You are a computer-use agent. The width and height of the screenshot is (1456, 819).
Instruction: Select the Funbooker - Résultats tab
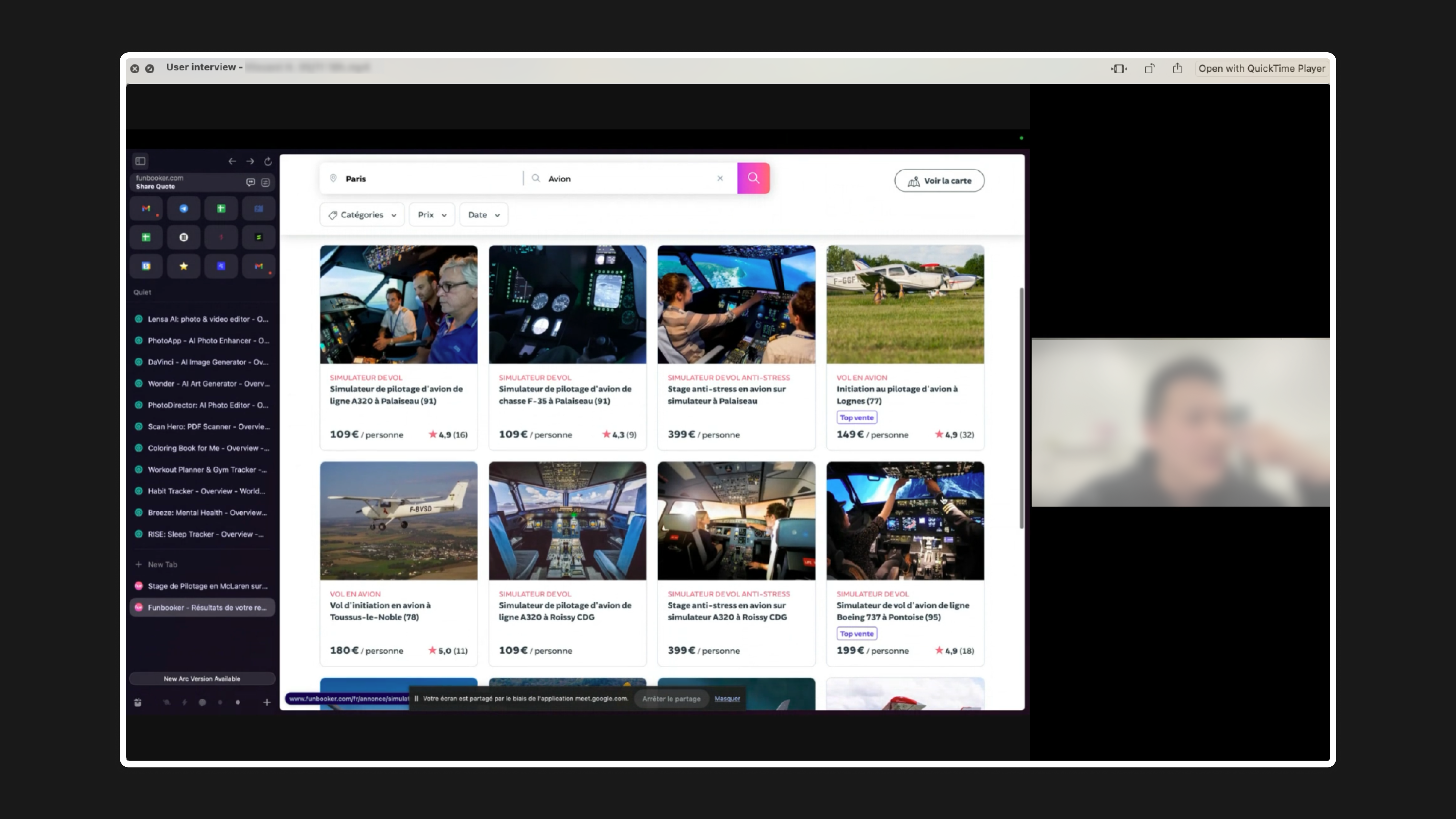tap(202, 608)
